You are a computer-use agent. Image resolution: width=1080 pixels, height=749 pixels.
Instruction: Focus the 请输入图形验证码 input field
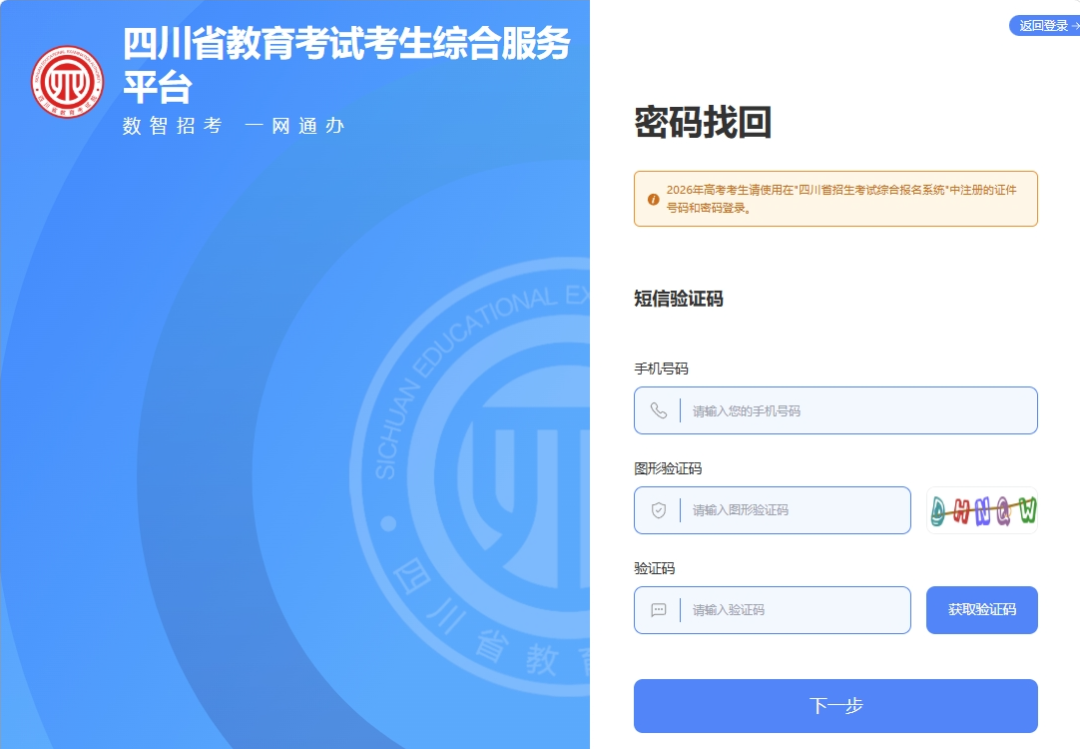point(772,510)
